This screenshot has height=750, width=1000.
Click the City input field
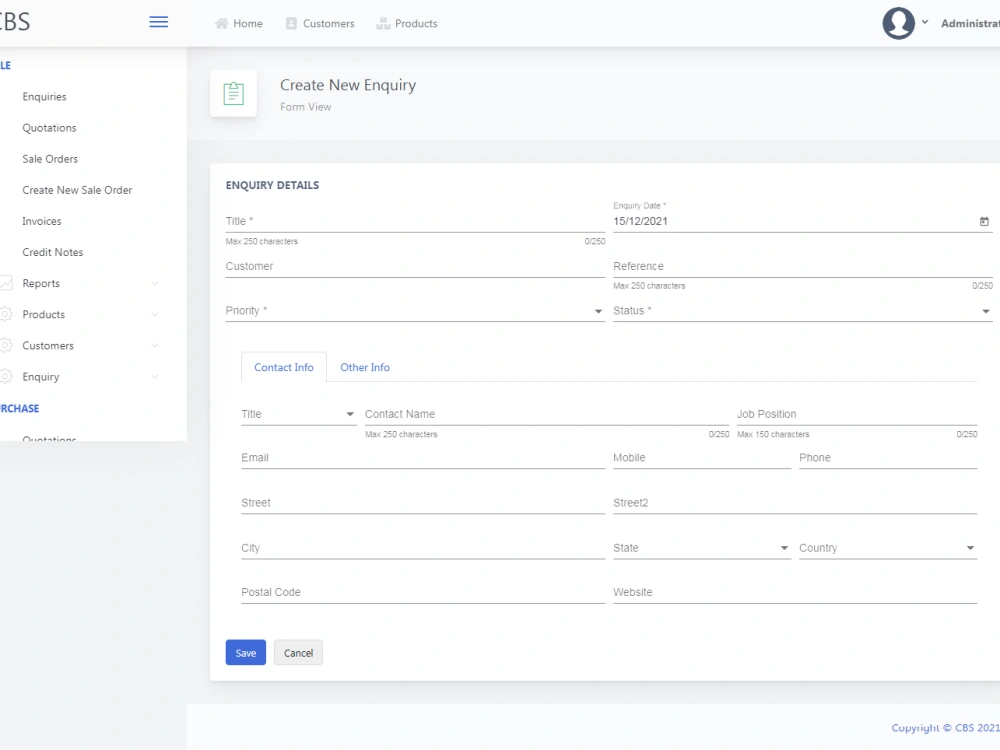(423, 548)
